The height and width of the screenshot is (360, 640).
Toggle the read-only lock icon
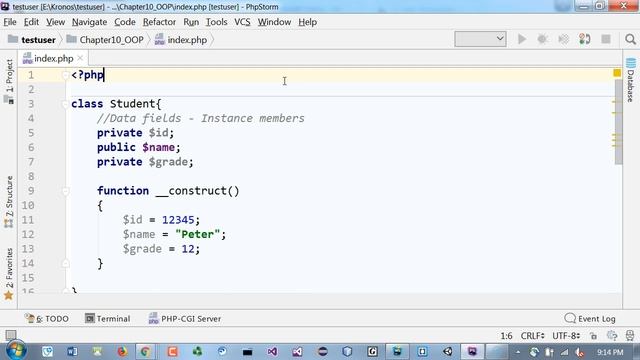(x=593, y=336)
